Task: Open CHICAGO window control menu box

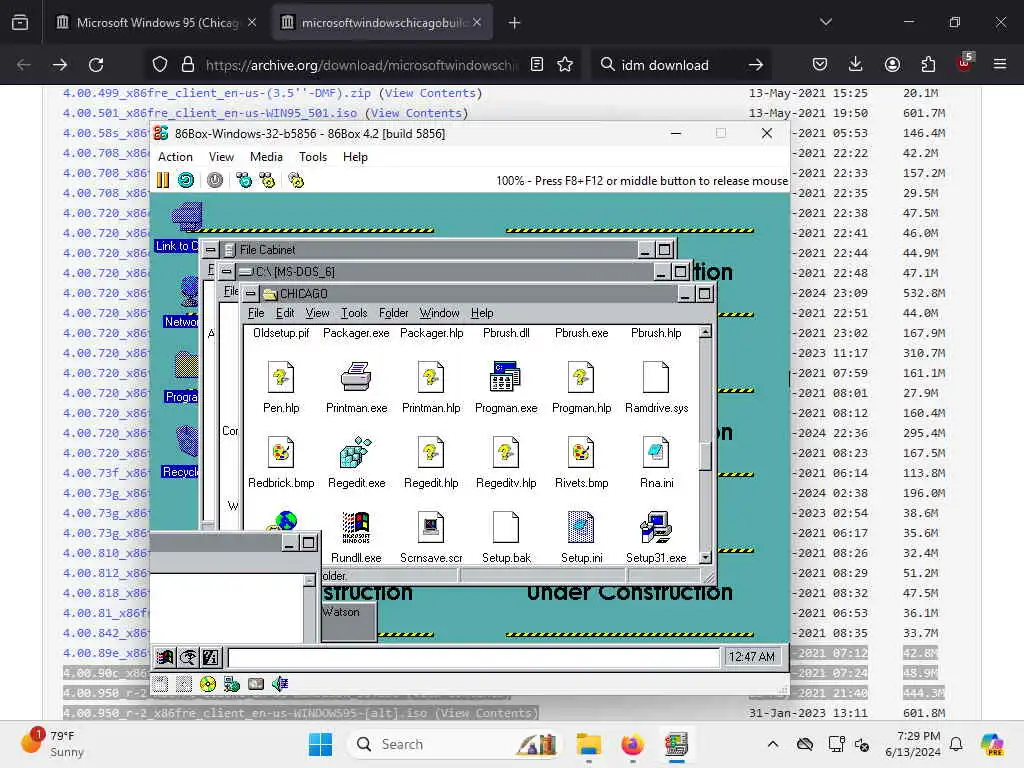Action: pyautogui.click(x=250, y=293)
